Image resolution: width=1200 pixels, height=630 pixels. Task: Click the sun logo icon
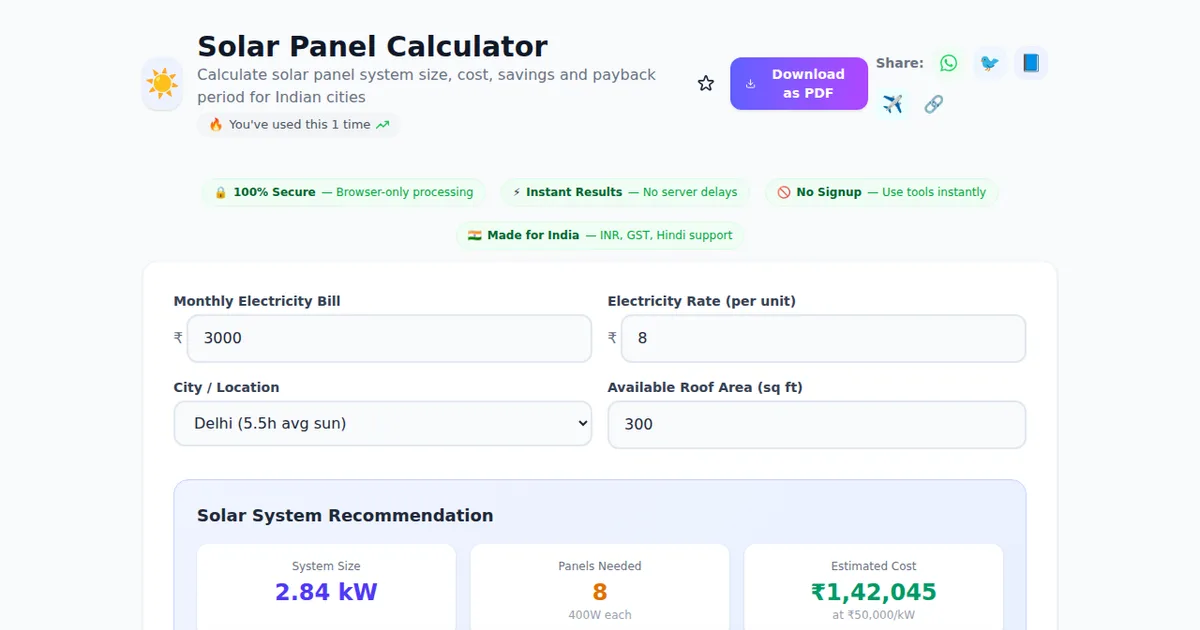[162, 84]
